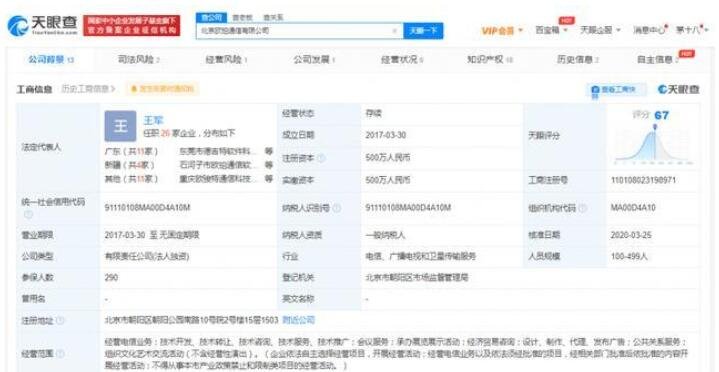Screen dimensions: 719x372
Task: Click the industry value 电信、广播电视和卫星传输服务
Action: 420,256
